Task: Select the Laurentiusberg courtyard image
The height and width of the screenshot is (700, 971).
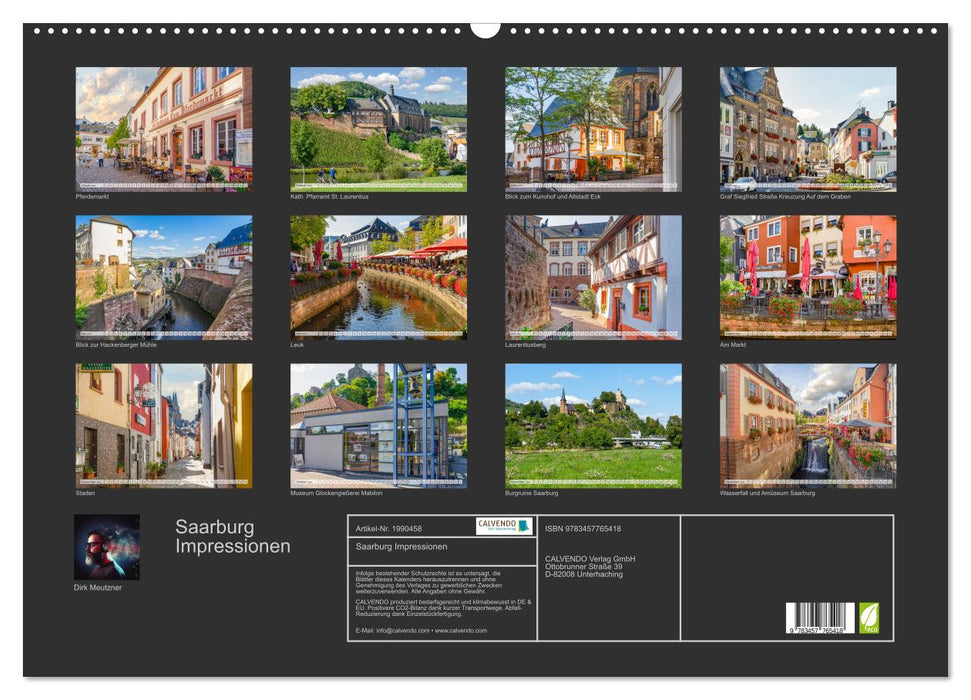Action: tap(593, 275)
